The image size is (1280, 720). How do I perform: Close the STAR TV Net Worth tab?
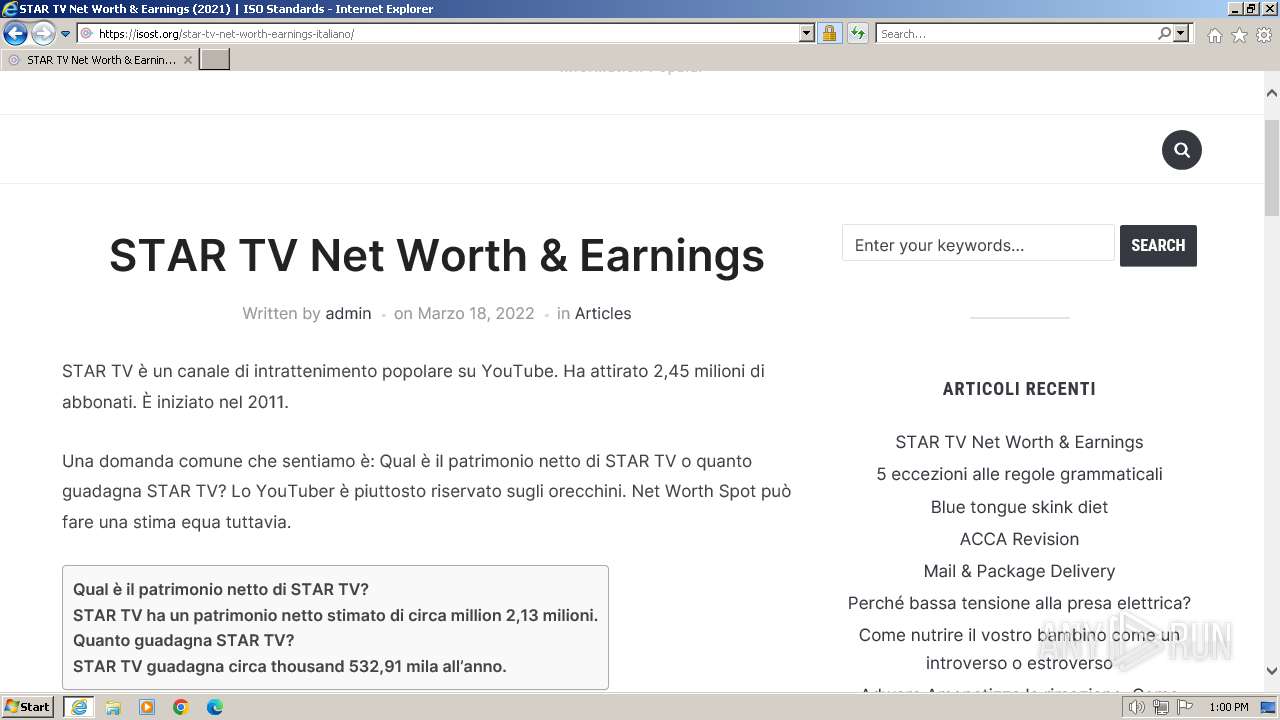pos(187,60)
